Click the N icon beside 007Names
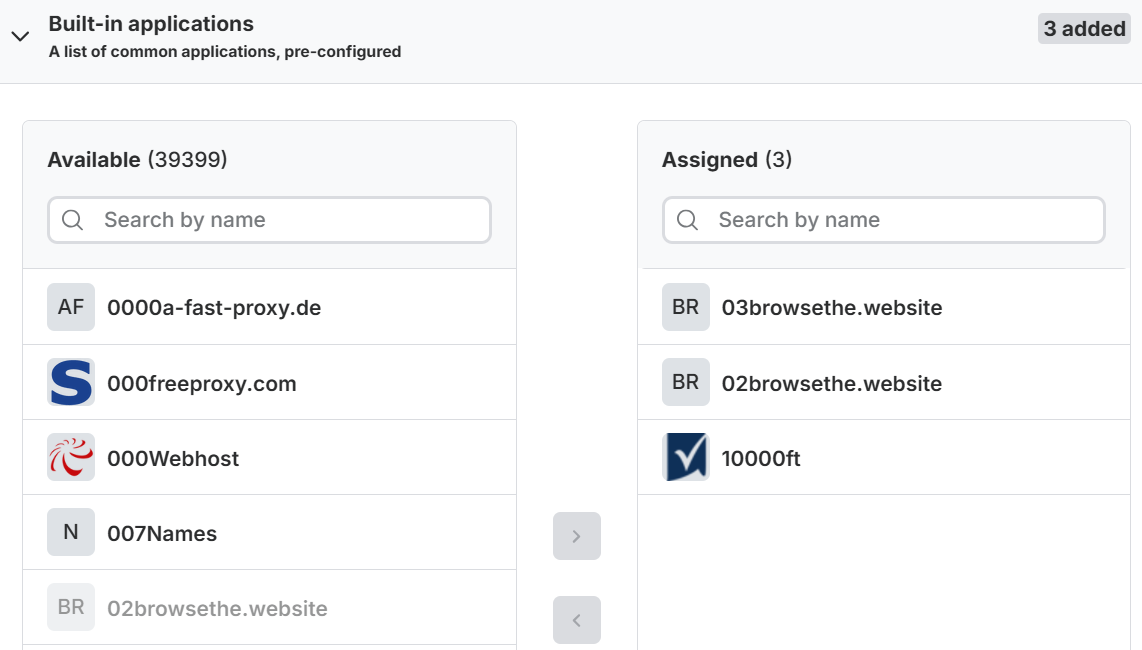The width and height of the screenshot is (1142, 650). pos(70,532)
